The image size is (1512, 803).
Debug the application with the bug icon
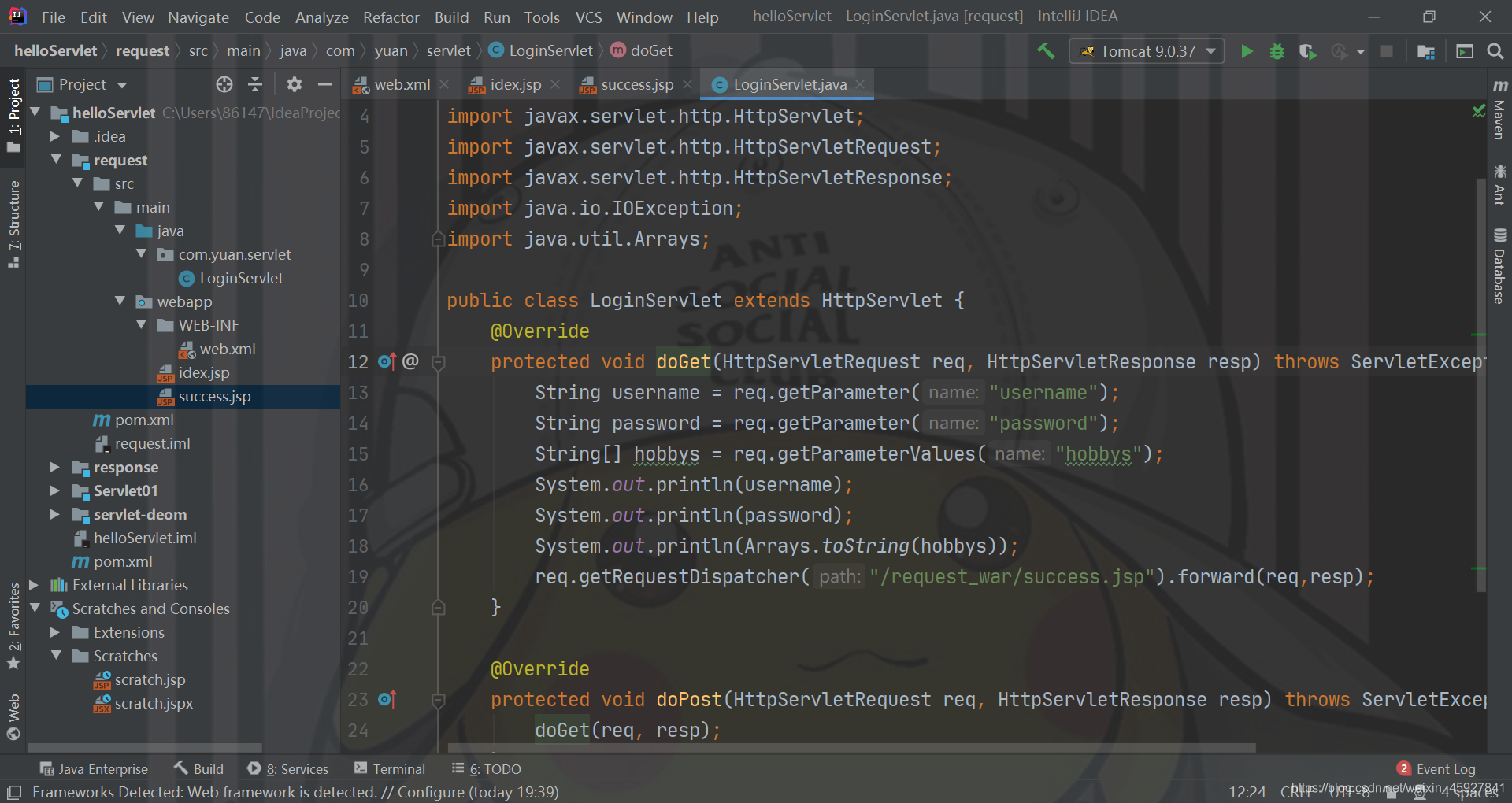click(1277, 51)
